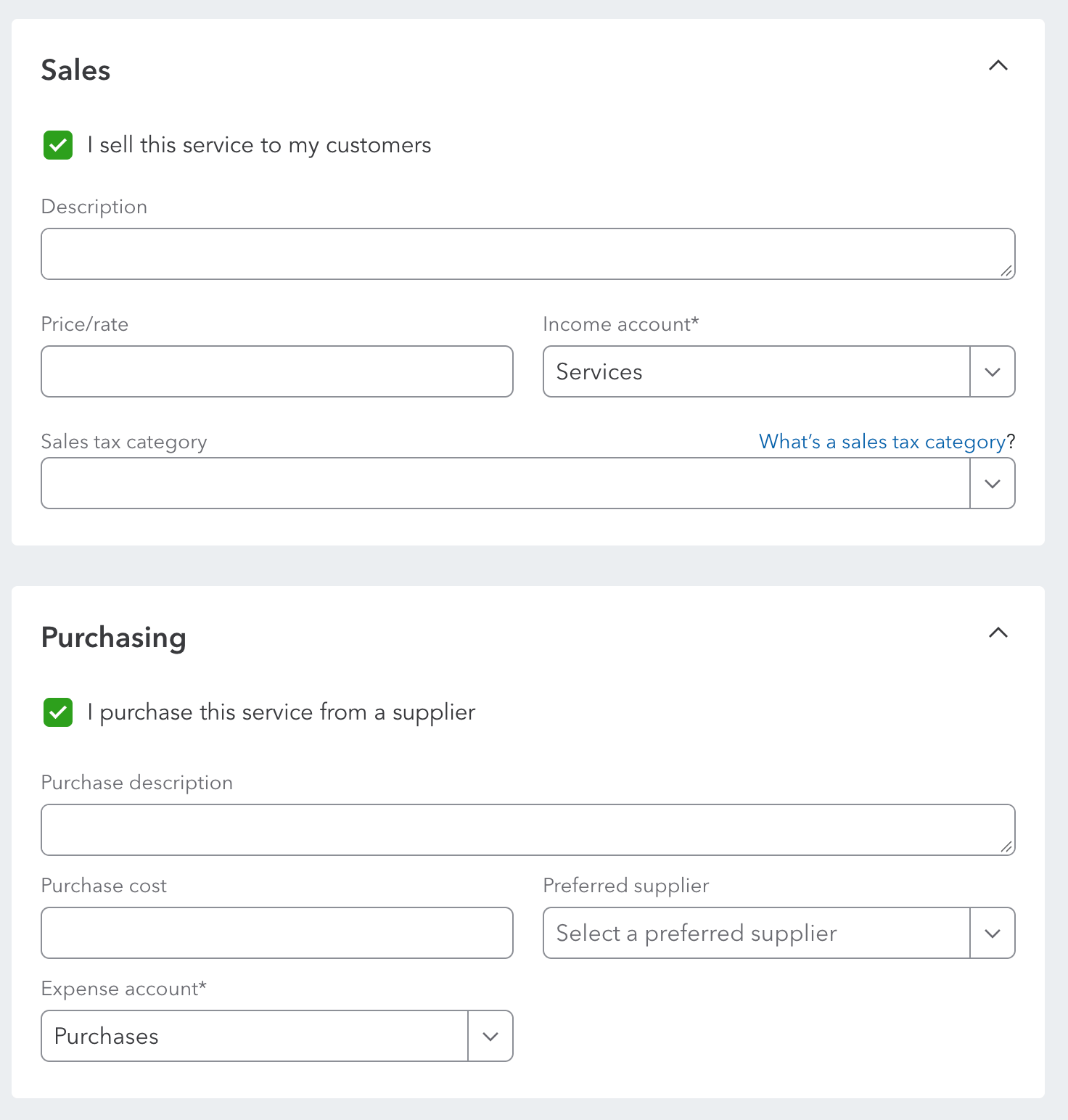Grab the Description box resize handle
This screenshot has height=1120, width=1068.
(1006, 271)
